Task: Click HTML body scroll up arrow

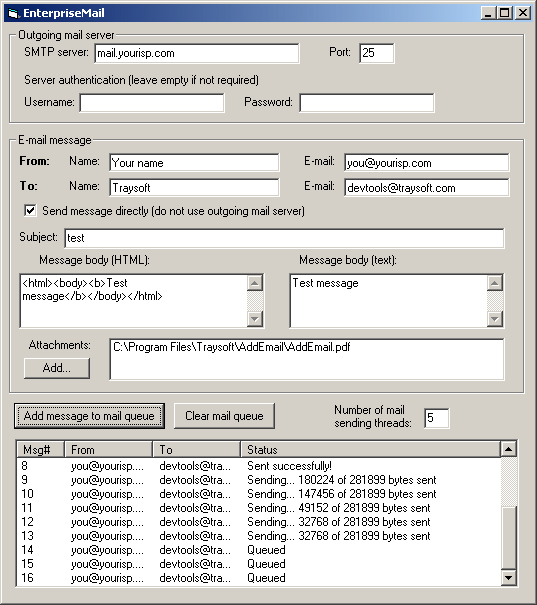Action: pos(255,283)
